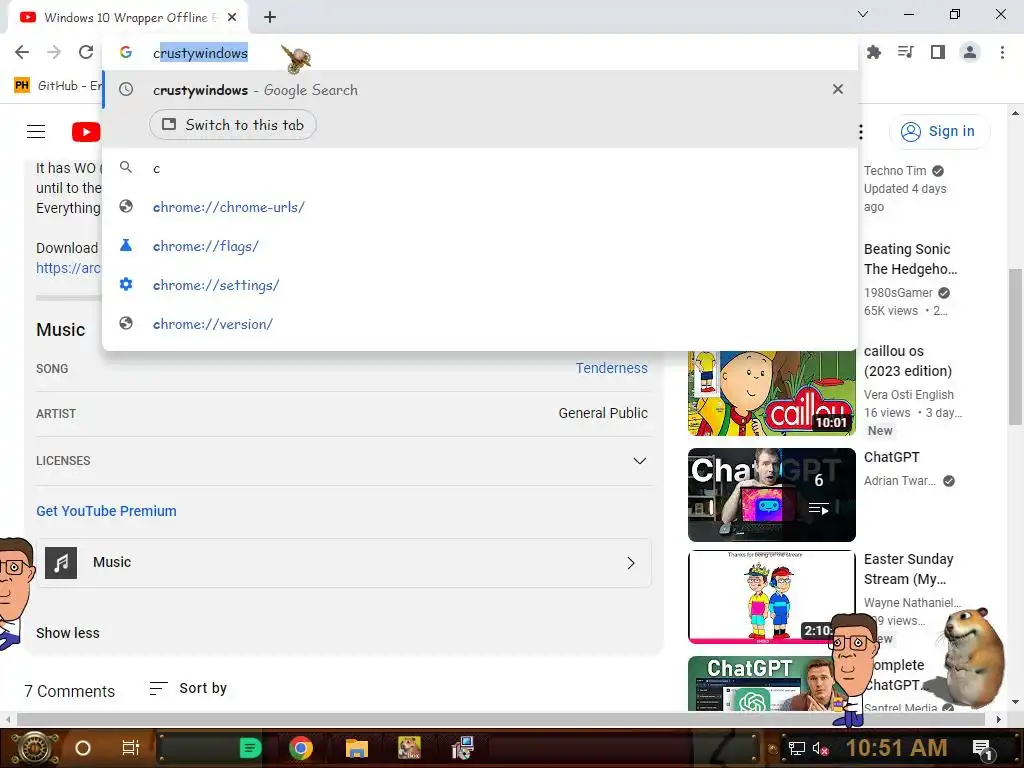Open the Sort by comments dropdown
Image resolution: width=1024 pixels, height=768 pixels.
pos(188,688)
